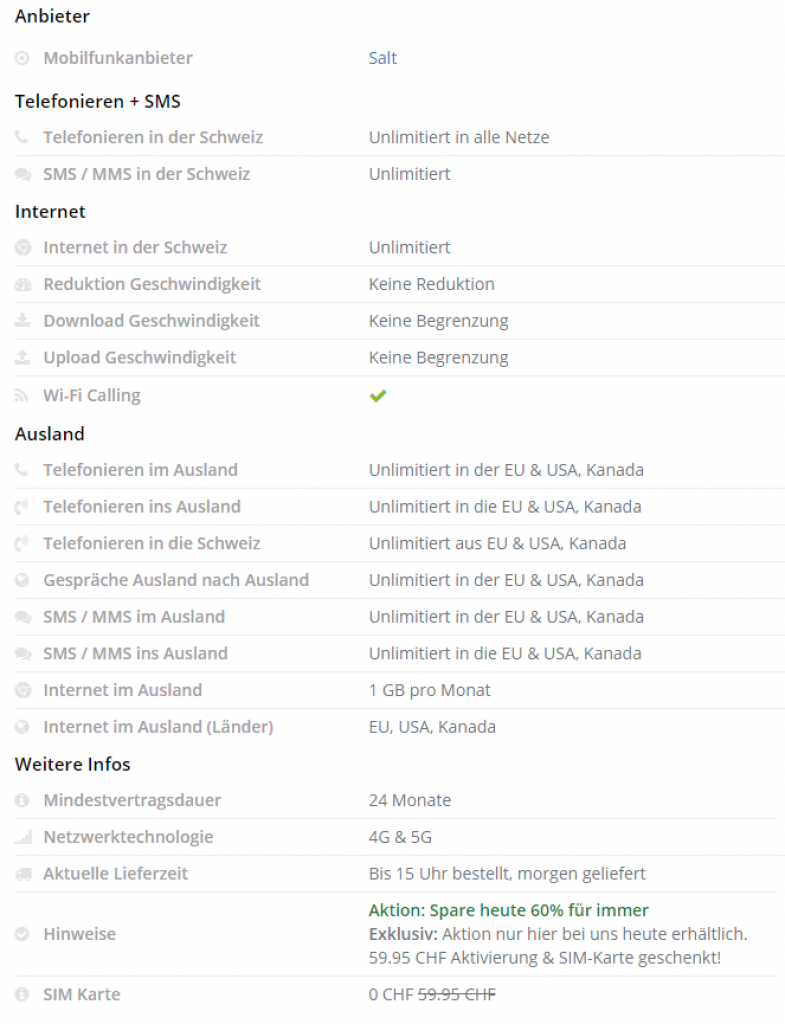Click the globe icon beside Internet im Ausland (Länder)
The width and height of the screenshot is (785, 1024).
[x=22, y=727]
